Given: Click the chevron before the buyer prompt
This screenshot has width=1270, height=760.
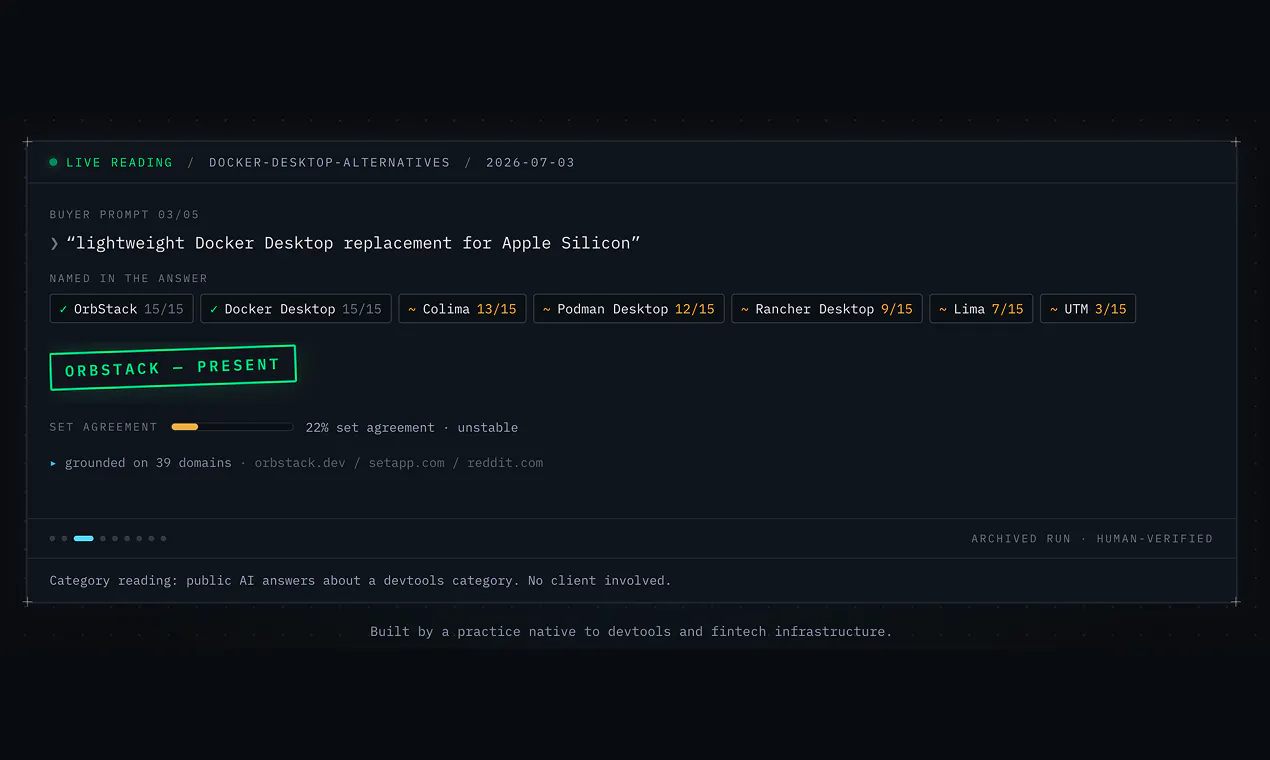Looking at the screenshot, I should [54, 243].
